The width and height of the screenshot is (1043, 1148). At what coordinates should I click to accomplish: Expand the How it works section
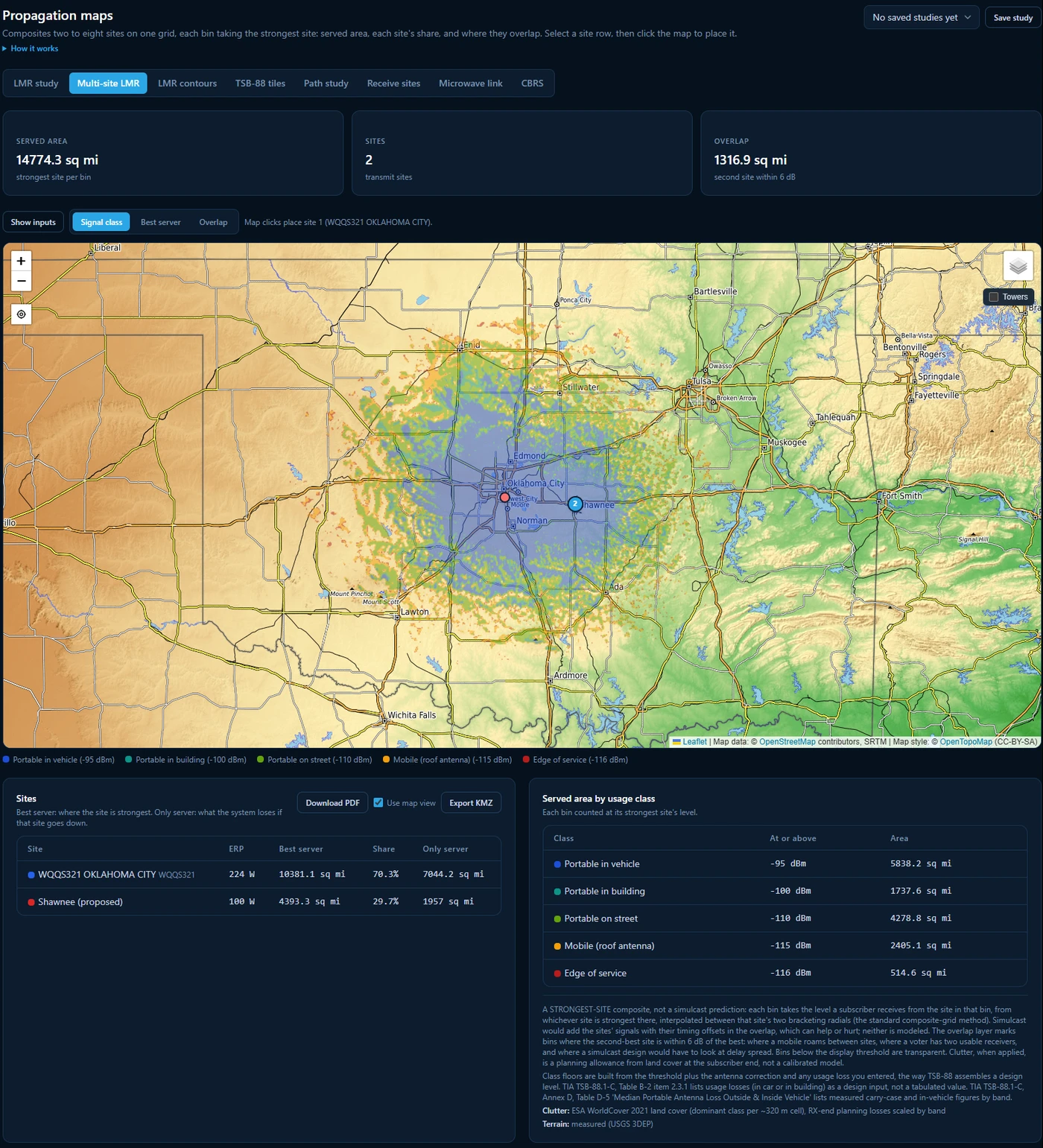31,48
